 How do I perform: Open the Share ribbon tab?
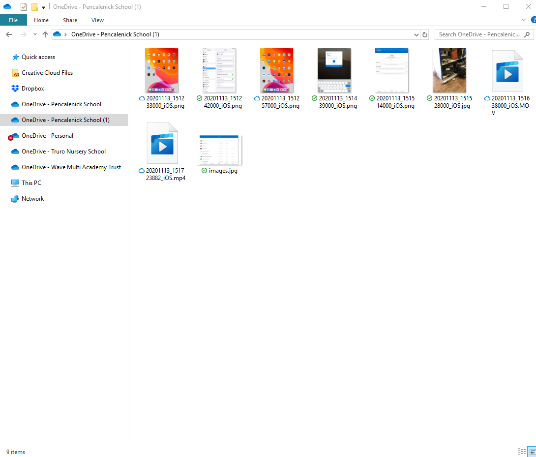point(70,20)
